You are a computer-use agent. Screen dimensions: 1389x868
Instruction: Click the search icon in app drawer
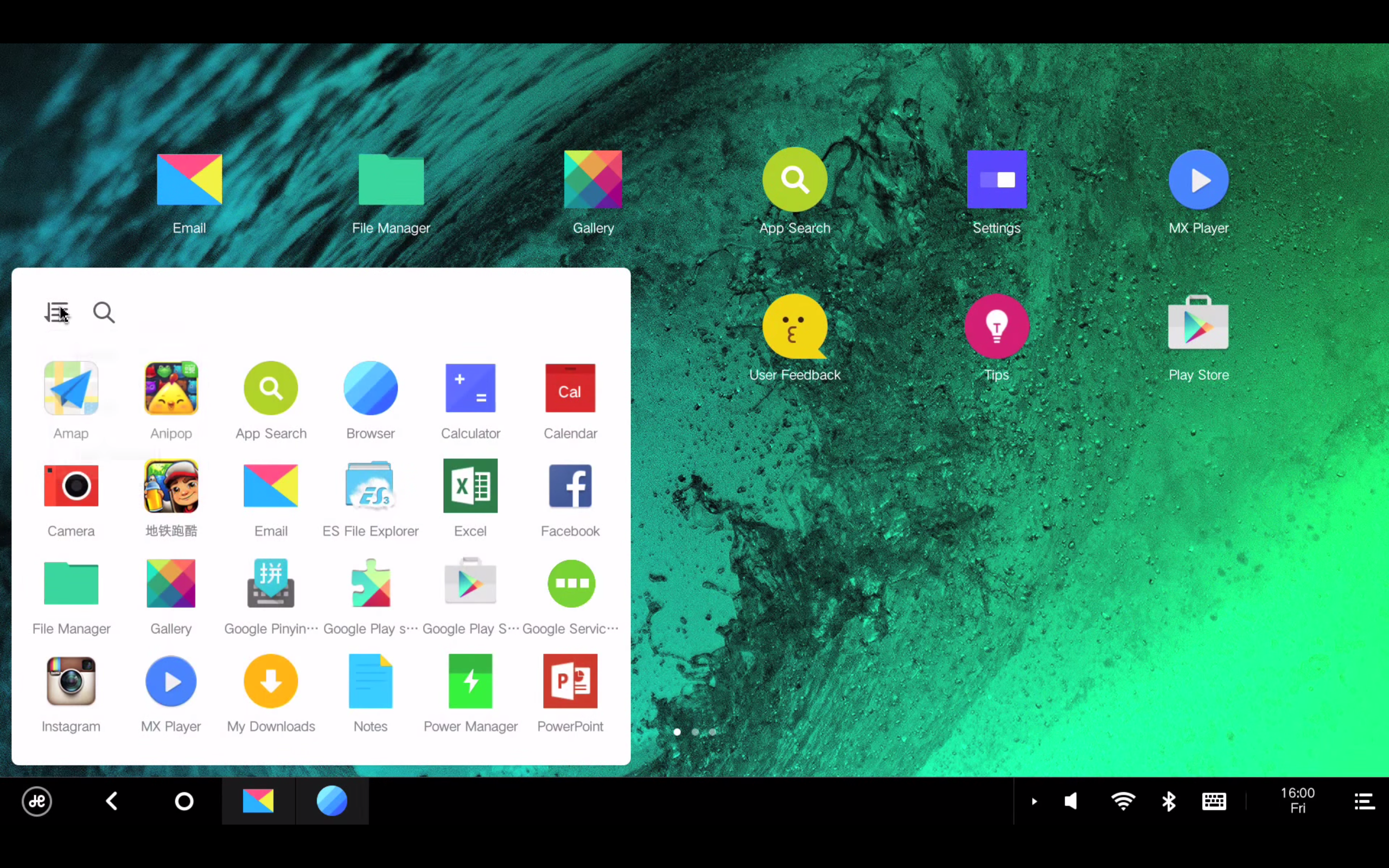click(104, 312)
